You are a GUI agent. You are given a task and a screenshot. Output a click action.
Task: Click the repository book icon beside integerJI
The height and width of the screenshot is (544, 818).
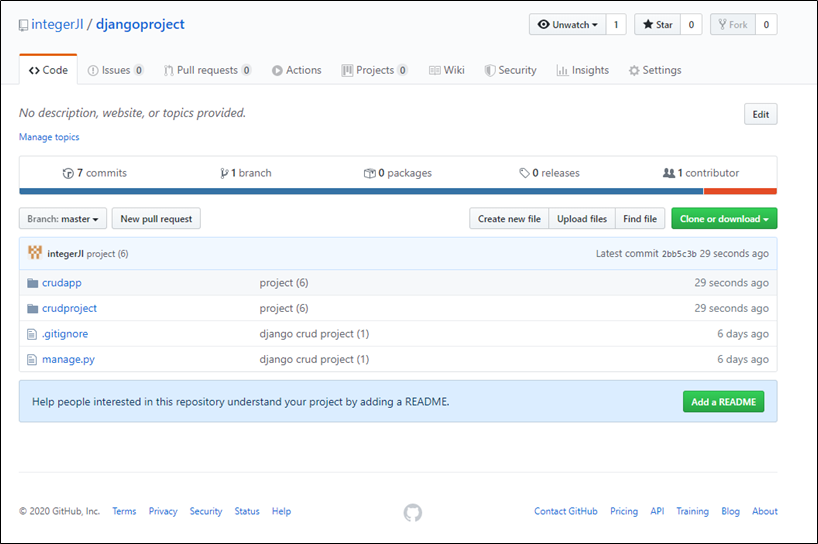pos(23,25)
